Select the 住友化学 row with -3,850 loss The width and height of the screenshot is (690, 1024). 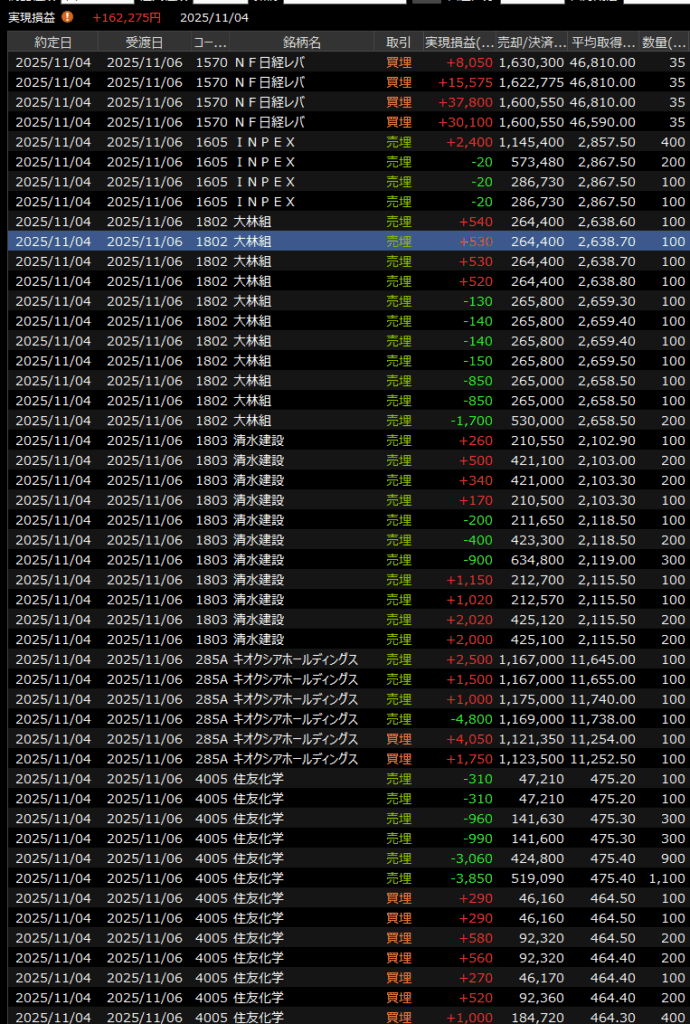pos(300,878)
